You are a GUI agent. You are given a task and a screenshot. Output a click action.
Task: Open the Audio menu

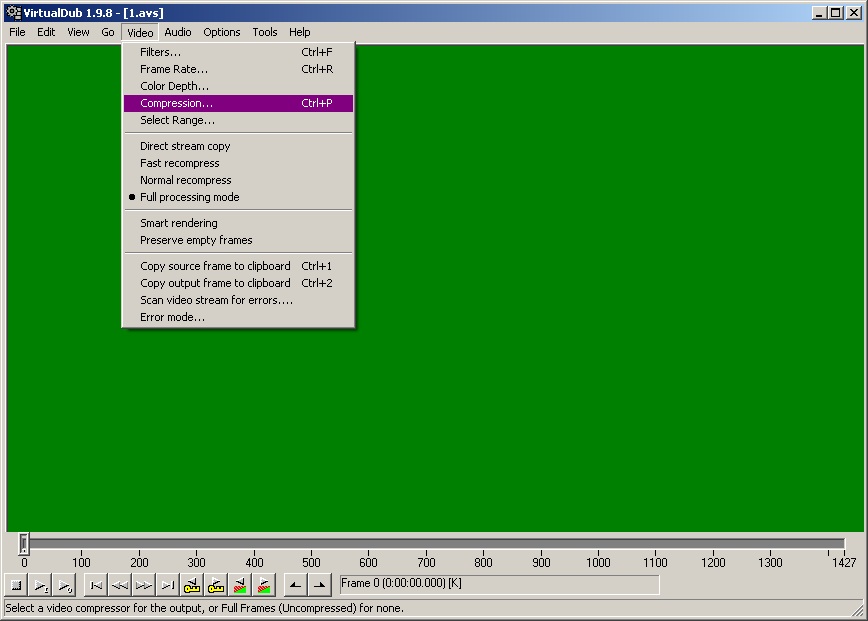tap(177, 32)
